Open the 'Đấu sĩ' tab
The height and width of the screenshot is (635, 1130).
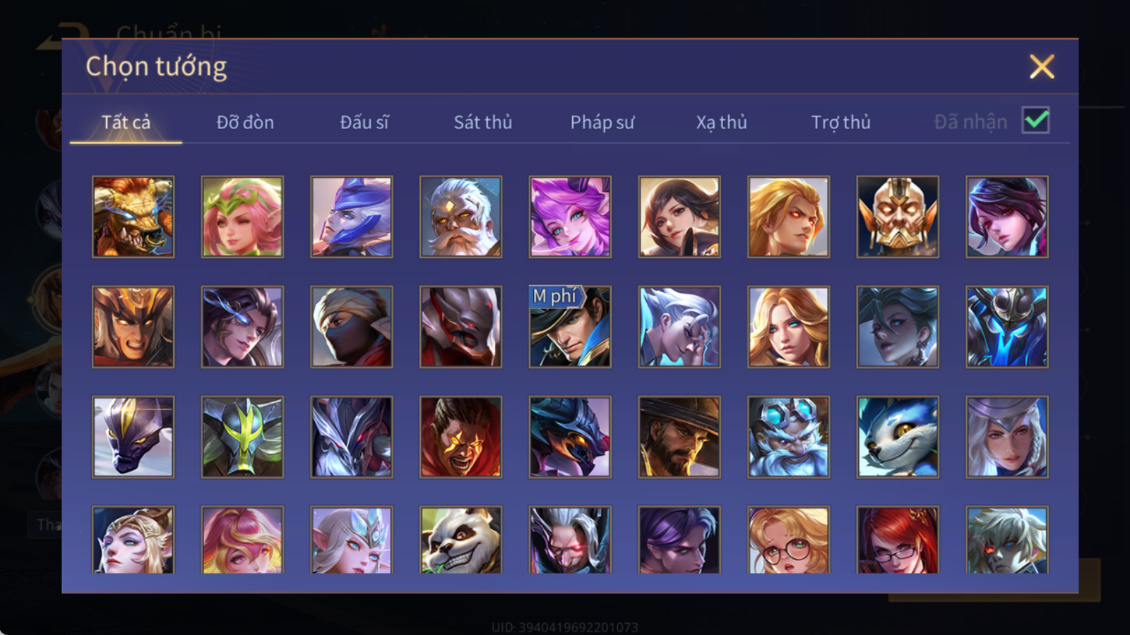point(364,122)
